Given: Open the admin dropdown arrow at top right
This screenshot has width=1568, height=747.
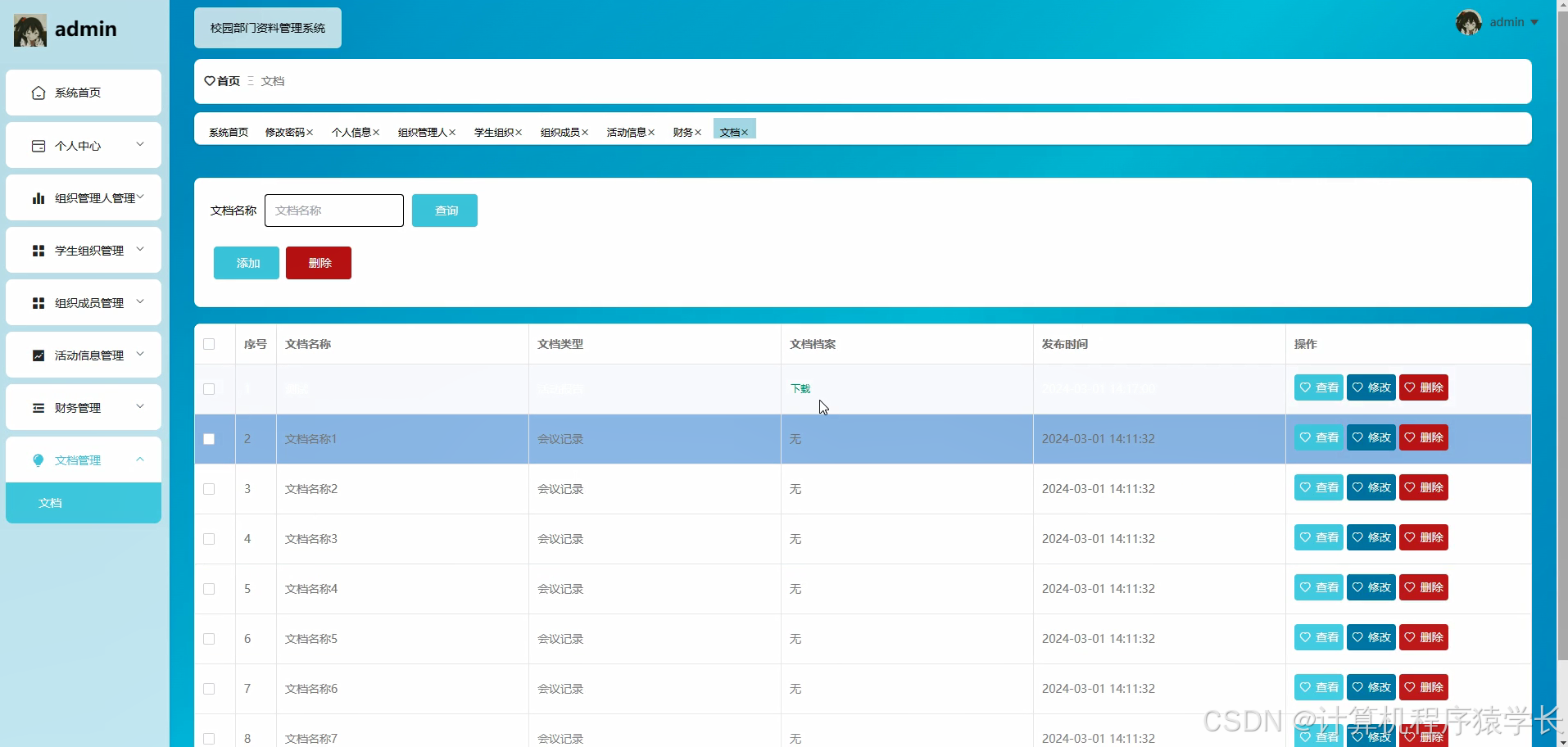Looking at the screenshot, I should coord(1534,22).
